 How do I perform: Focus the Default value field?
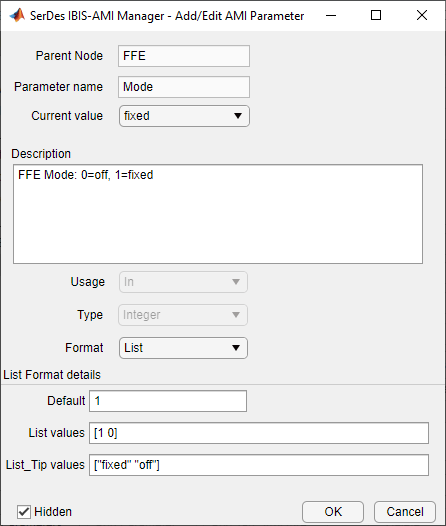click(x=168, y=401)
